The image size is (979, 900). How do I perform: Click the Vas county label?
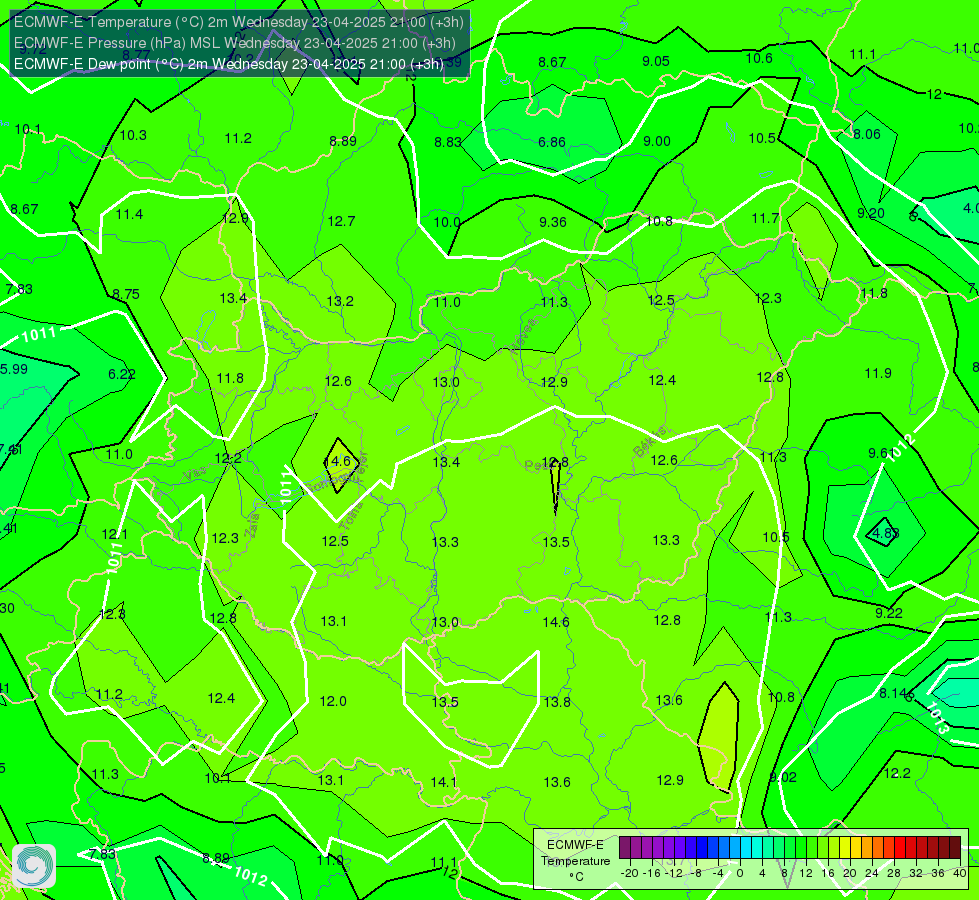click(x=195, y=475)
